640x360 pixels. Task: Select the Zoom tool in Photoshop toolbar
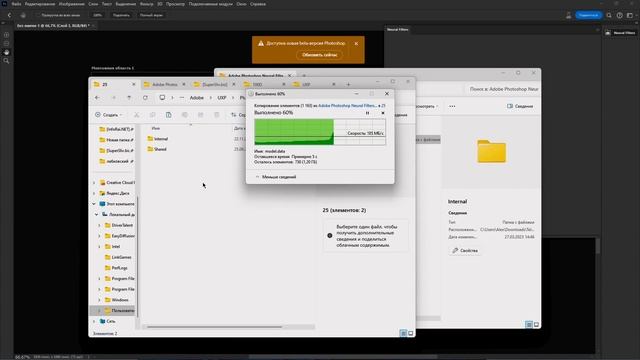click(x=6, y=61)
